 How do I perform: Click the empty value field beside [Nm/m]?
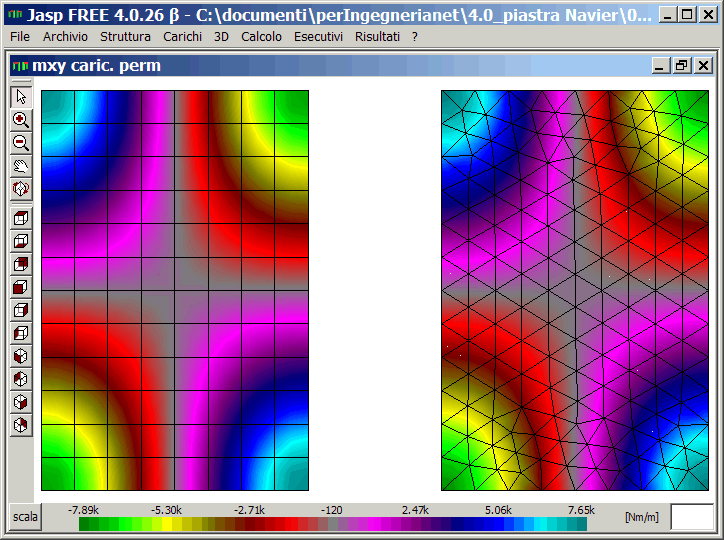[x=692, y=517]
